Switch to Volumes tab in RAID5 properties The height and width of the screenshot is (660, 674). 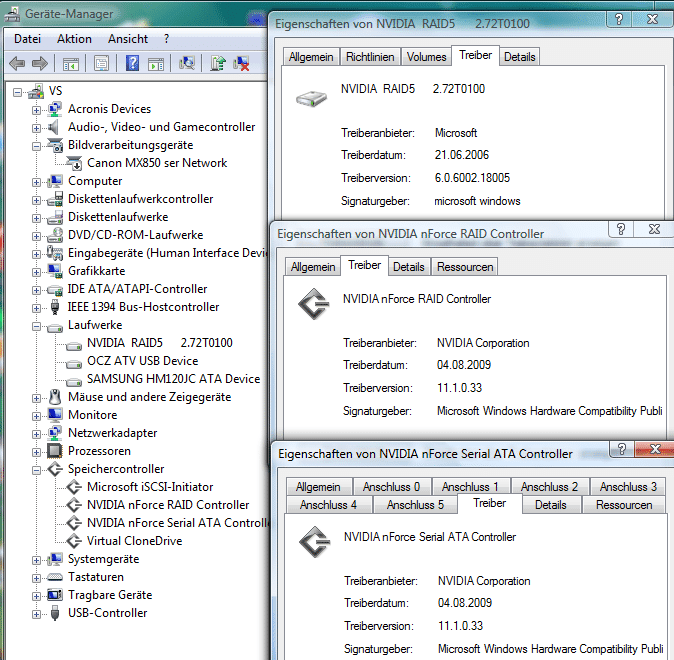[426, 57]
